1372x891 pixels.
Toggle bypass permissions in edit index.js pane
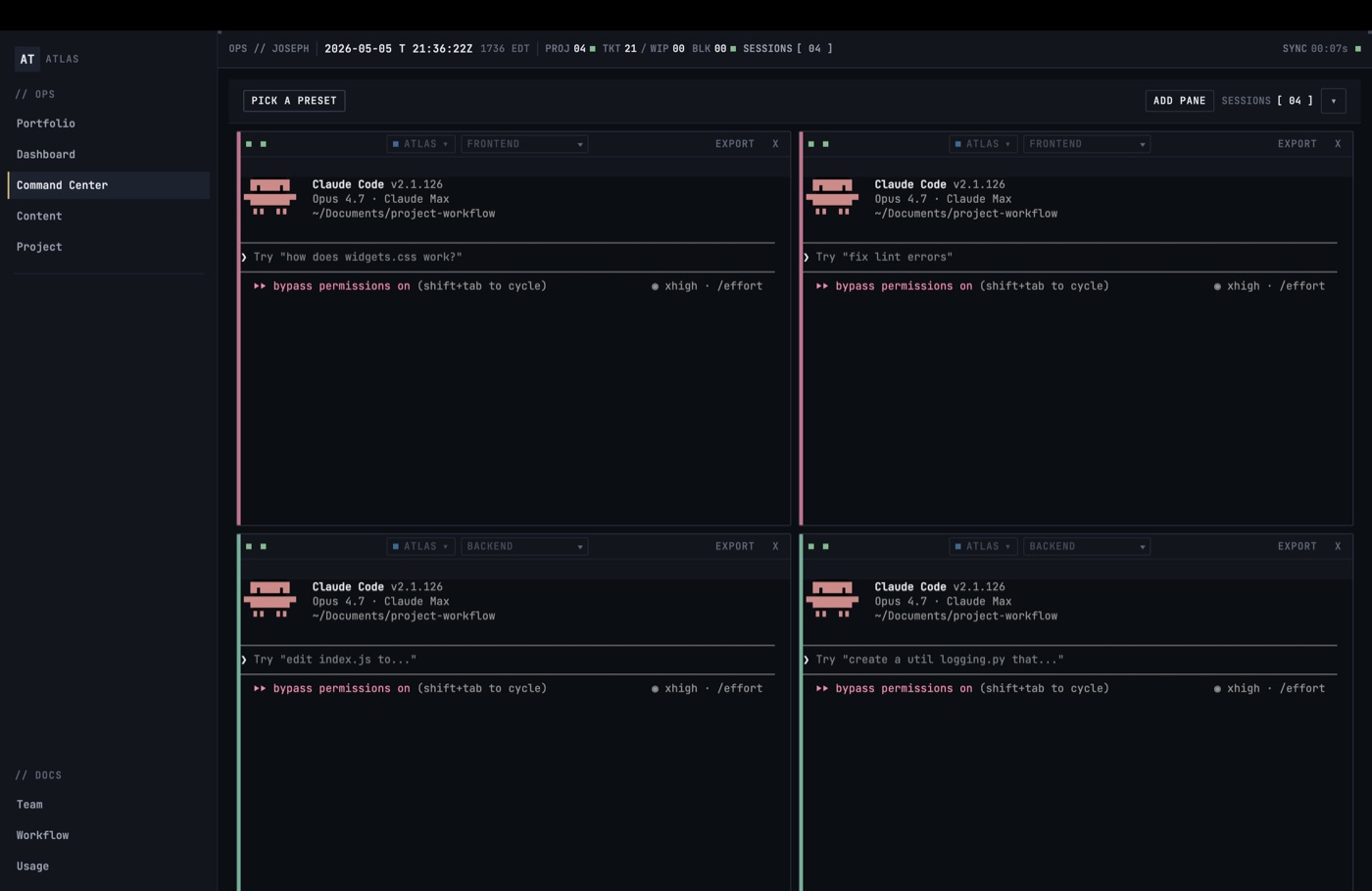341,689
